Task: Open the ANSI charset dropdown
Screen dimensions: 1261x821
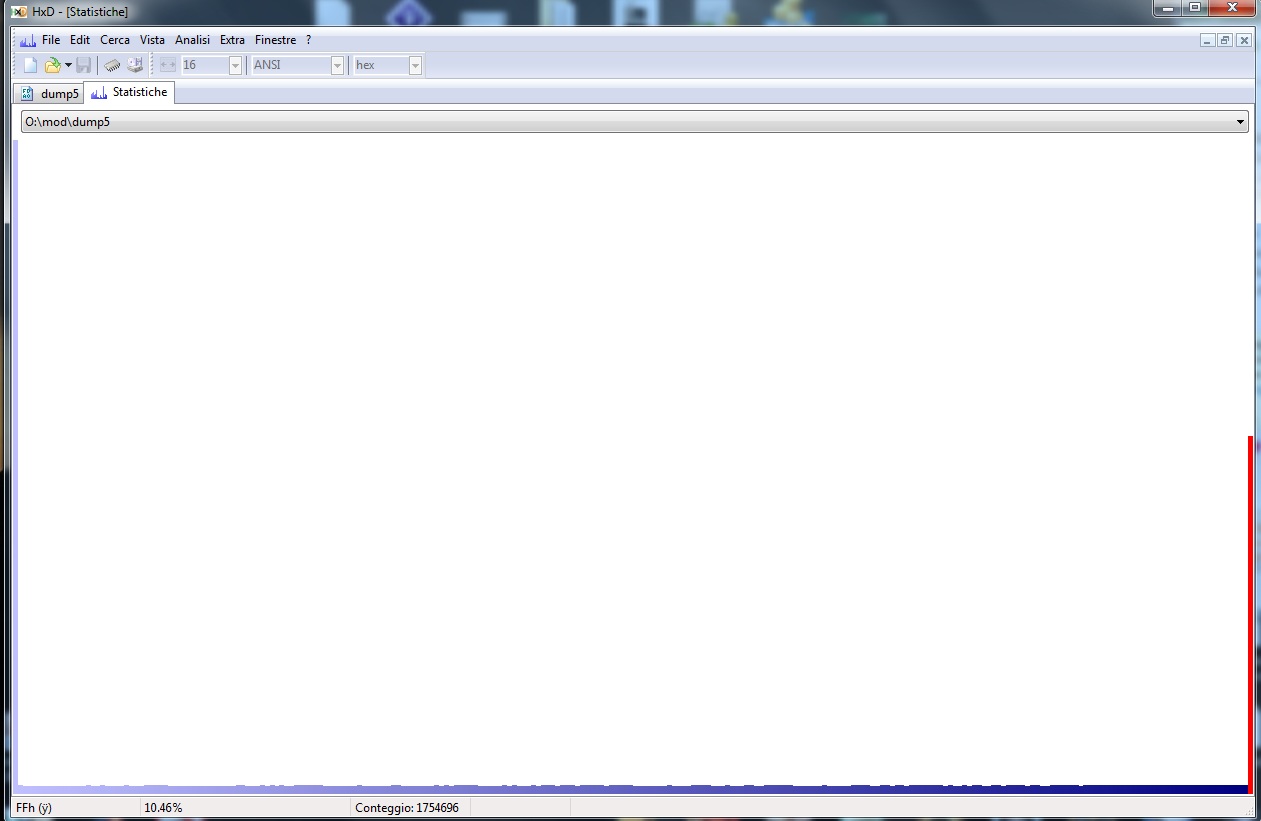Action: [337, 65]
